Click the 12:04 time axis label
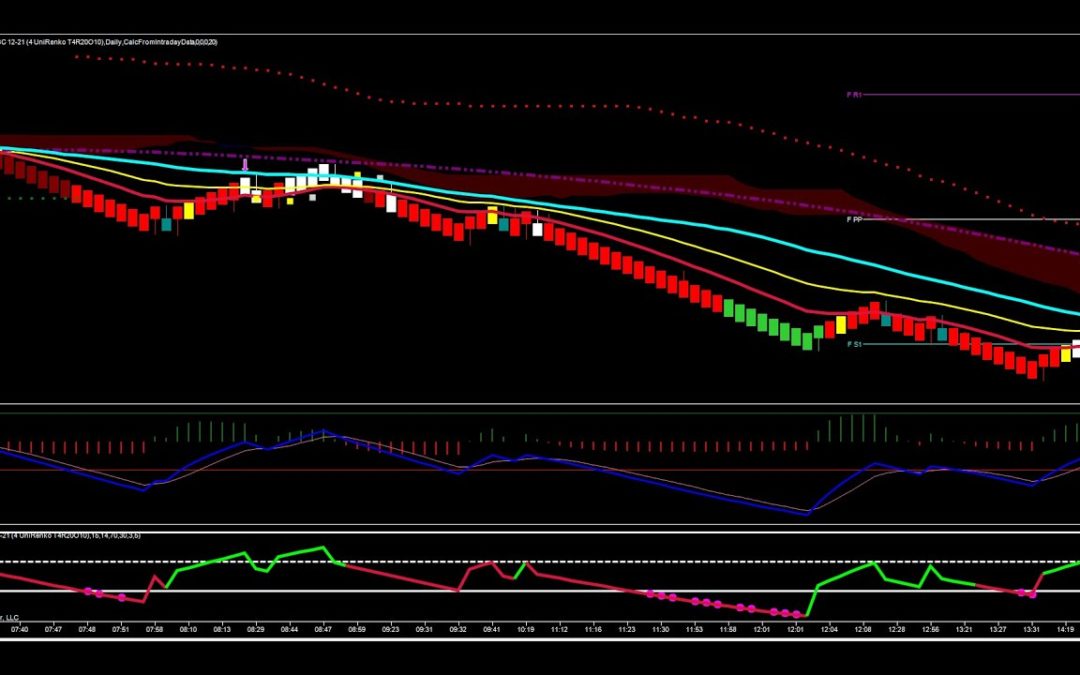The width and height of the screenshot is (1080, 675). click(829, 630)
